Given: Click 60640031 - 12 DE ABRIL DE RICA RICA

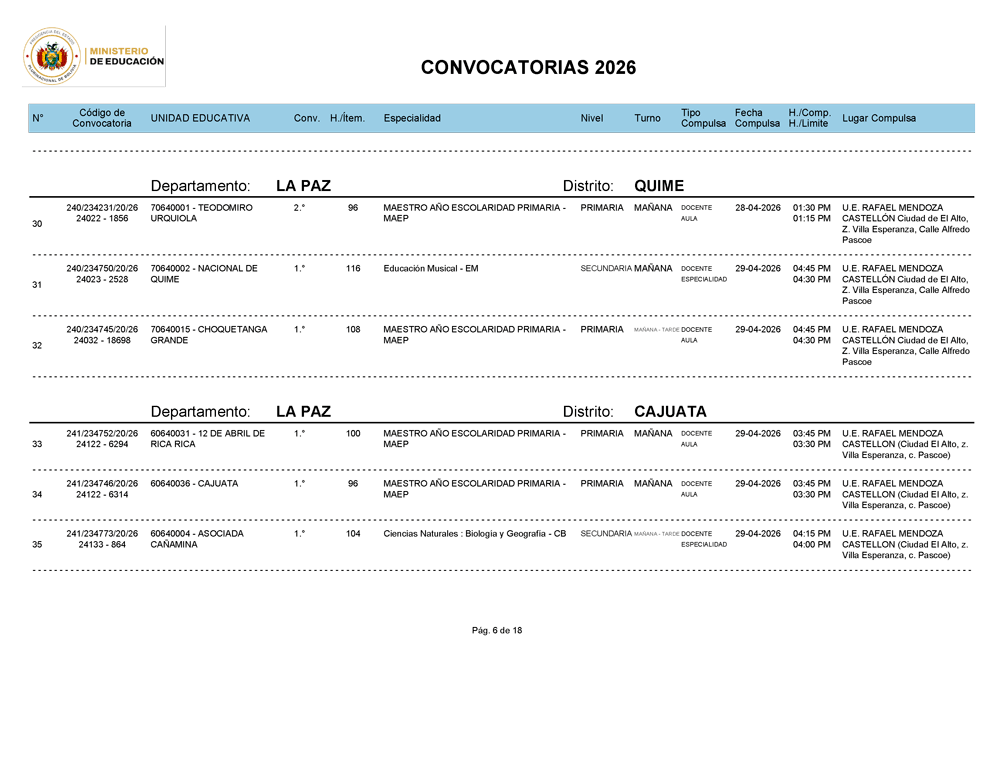Looking at the screenshot, I should coord(207,439).
